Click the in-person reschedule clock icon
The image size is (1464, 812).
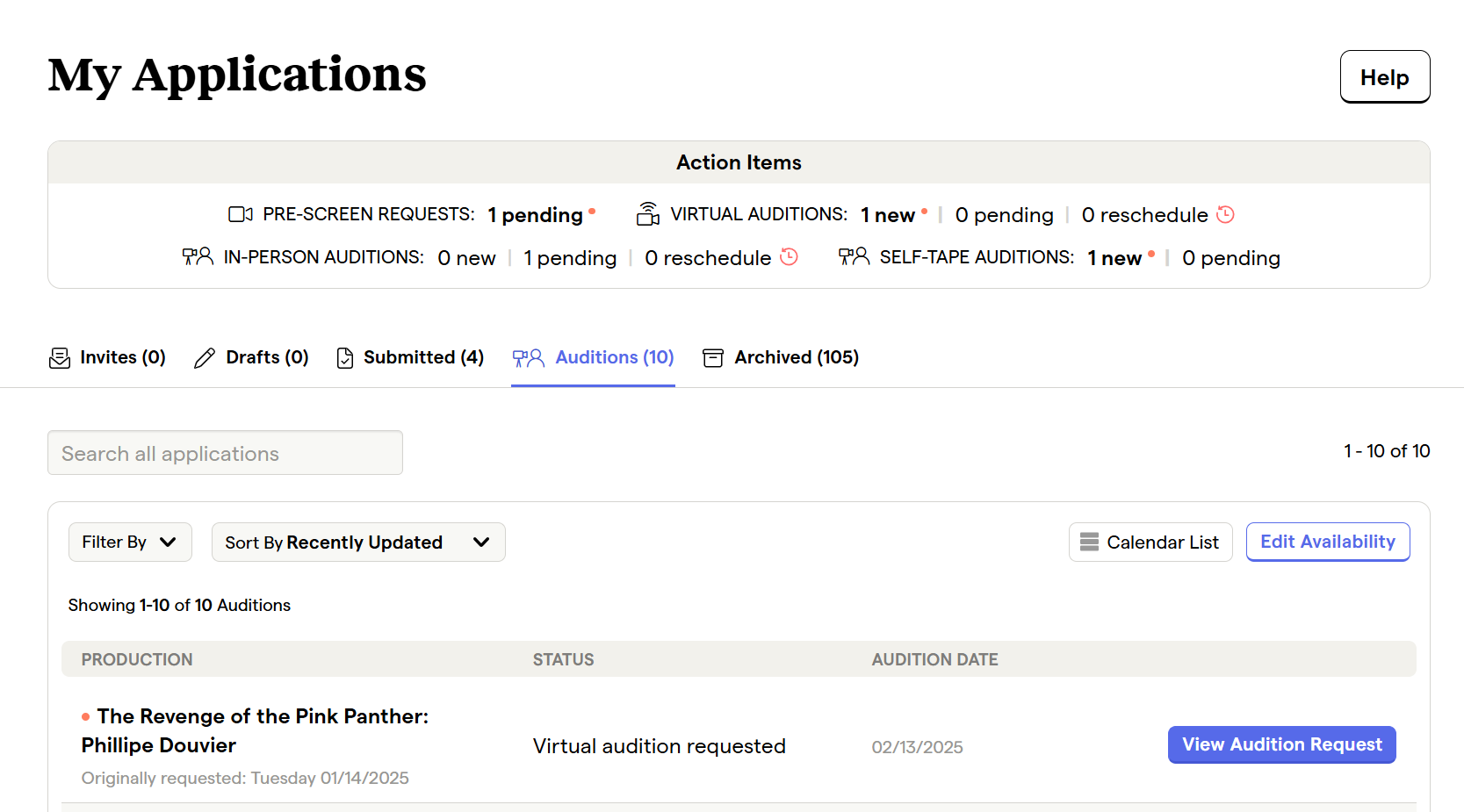789,256
